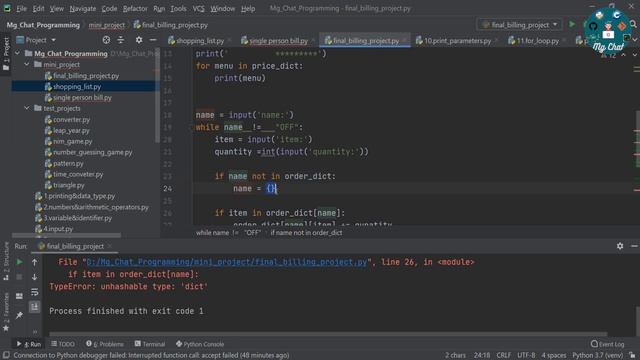The width and height of the screenshot is (640, 360).
Task: Close the final_billing_project.py editor tab
Action: point(404,40)
